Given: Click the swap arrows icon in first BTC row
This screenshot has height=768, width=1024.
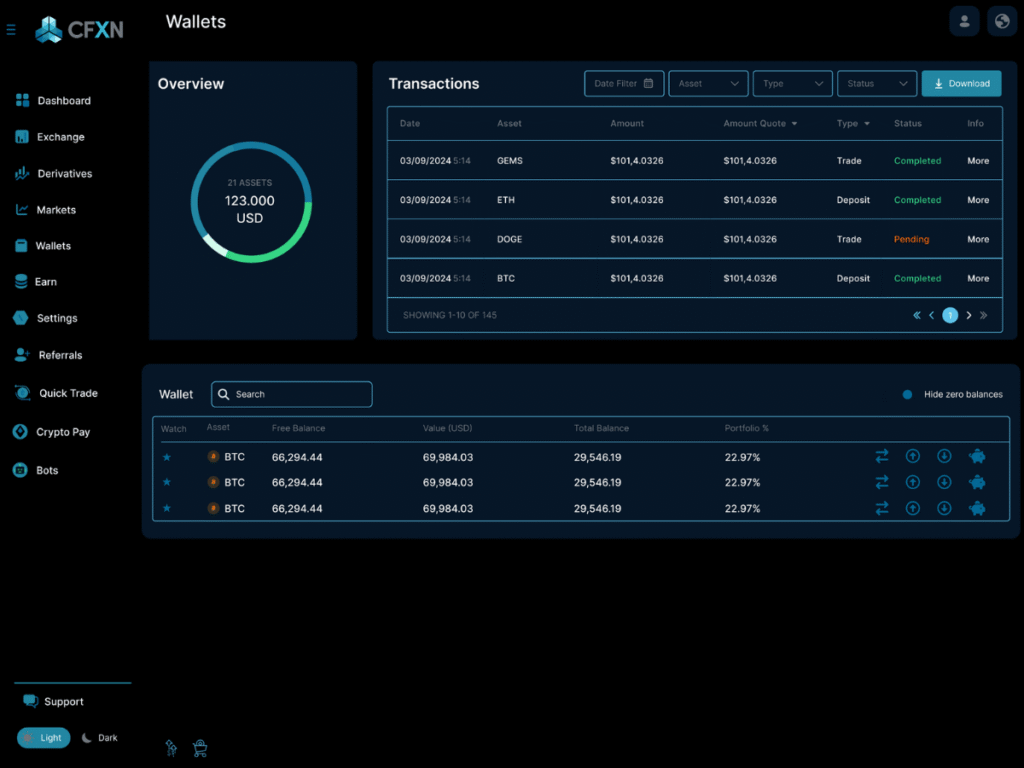Looking at the screenshot, I should point(881,456).
